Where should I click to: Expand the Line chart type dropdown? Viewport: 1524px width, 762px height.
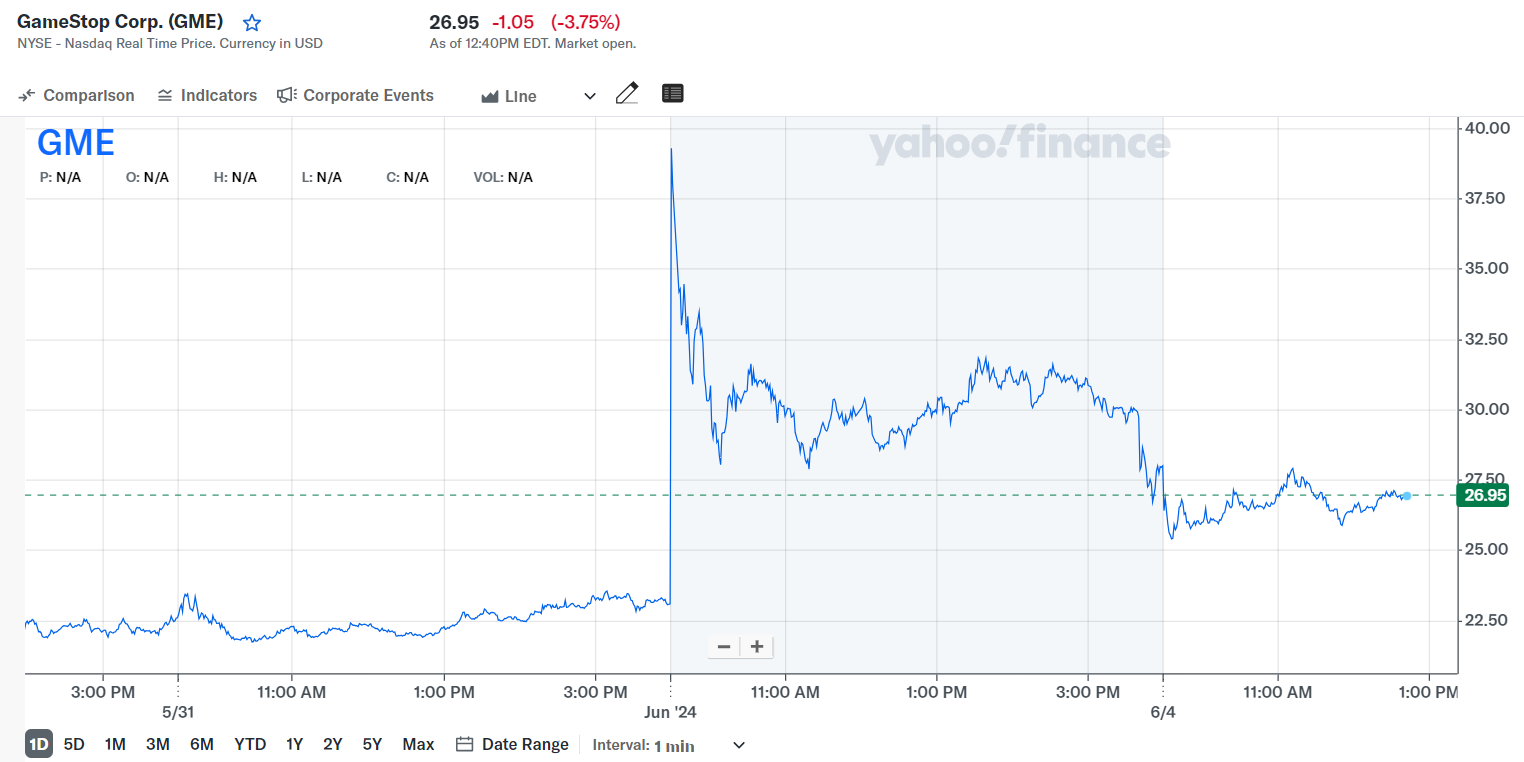click(x=589, y=96)
